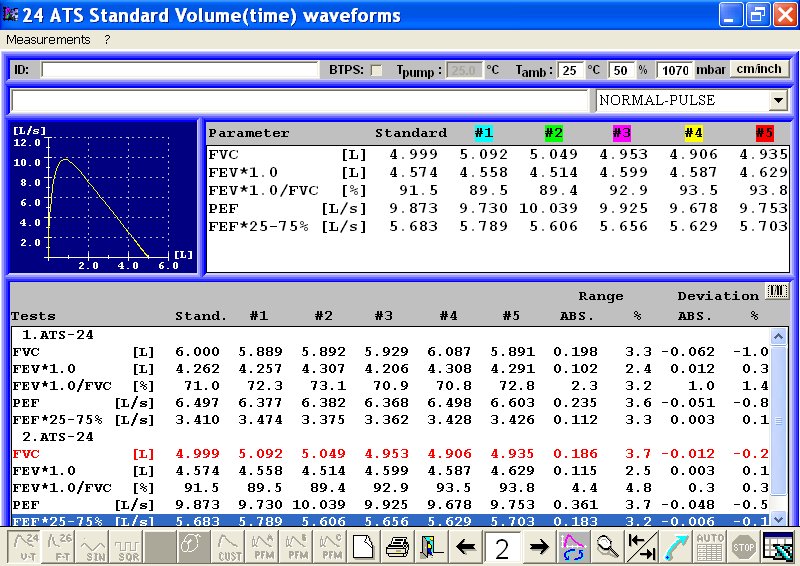The image size is (800, 566).
Task: Click the magenta #3 column swatch
Action: tap(622, 133)
